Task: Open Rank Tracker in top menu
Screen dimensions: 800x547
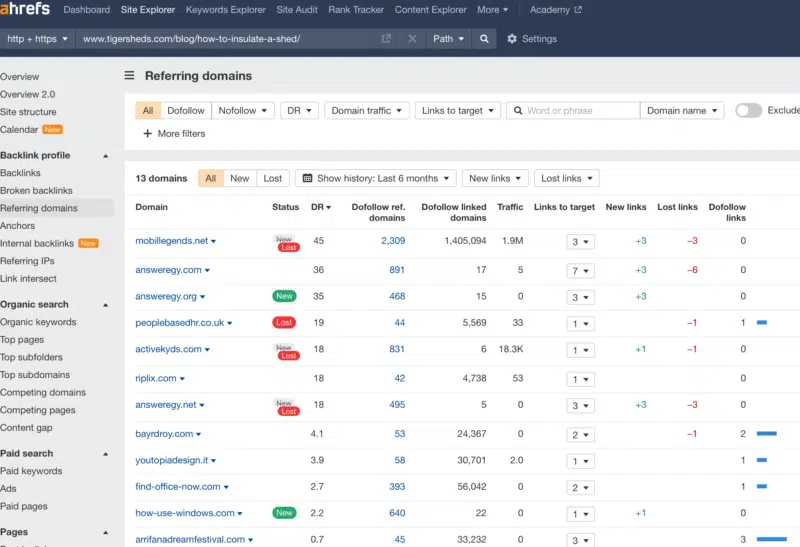Action: (356, 10)
